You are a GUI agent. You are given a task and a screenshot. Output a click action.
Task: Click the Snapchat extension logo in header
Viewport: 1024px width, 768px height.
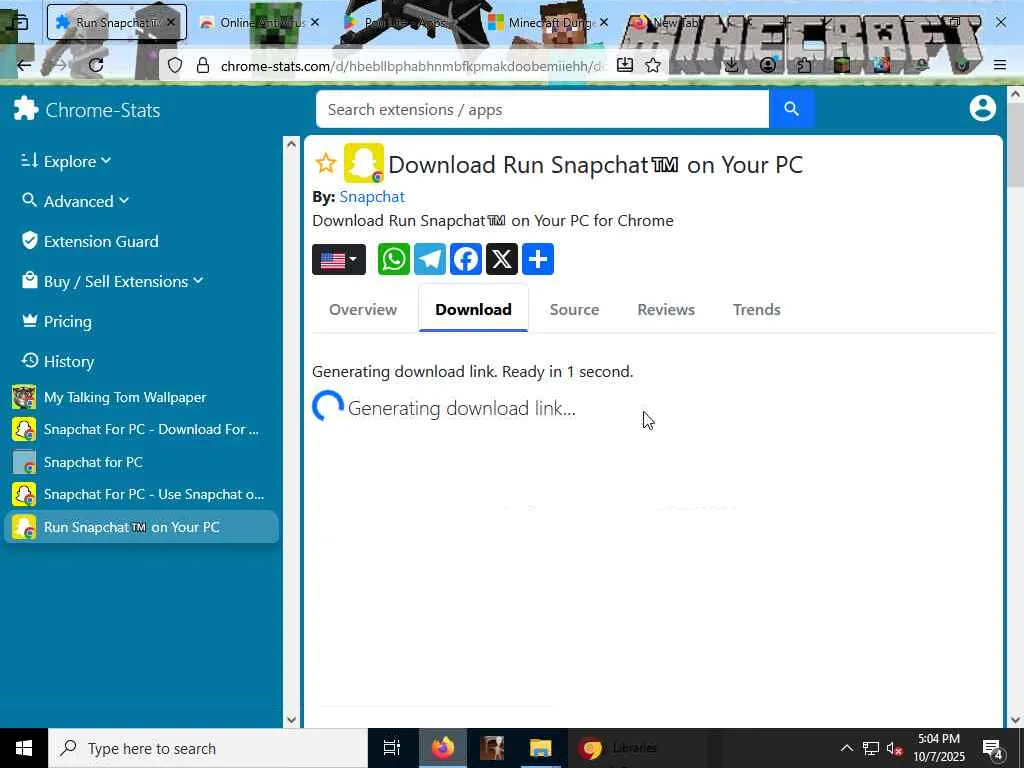point(364,163)
